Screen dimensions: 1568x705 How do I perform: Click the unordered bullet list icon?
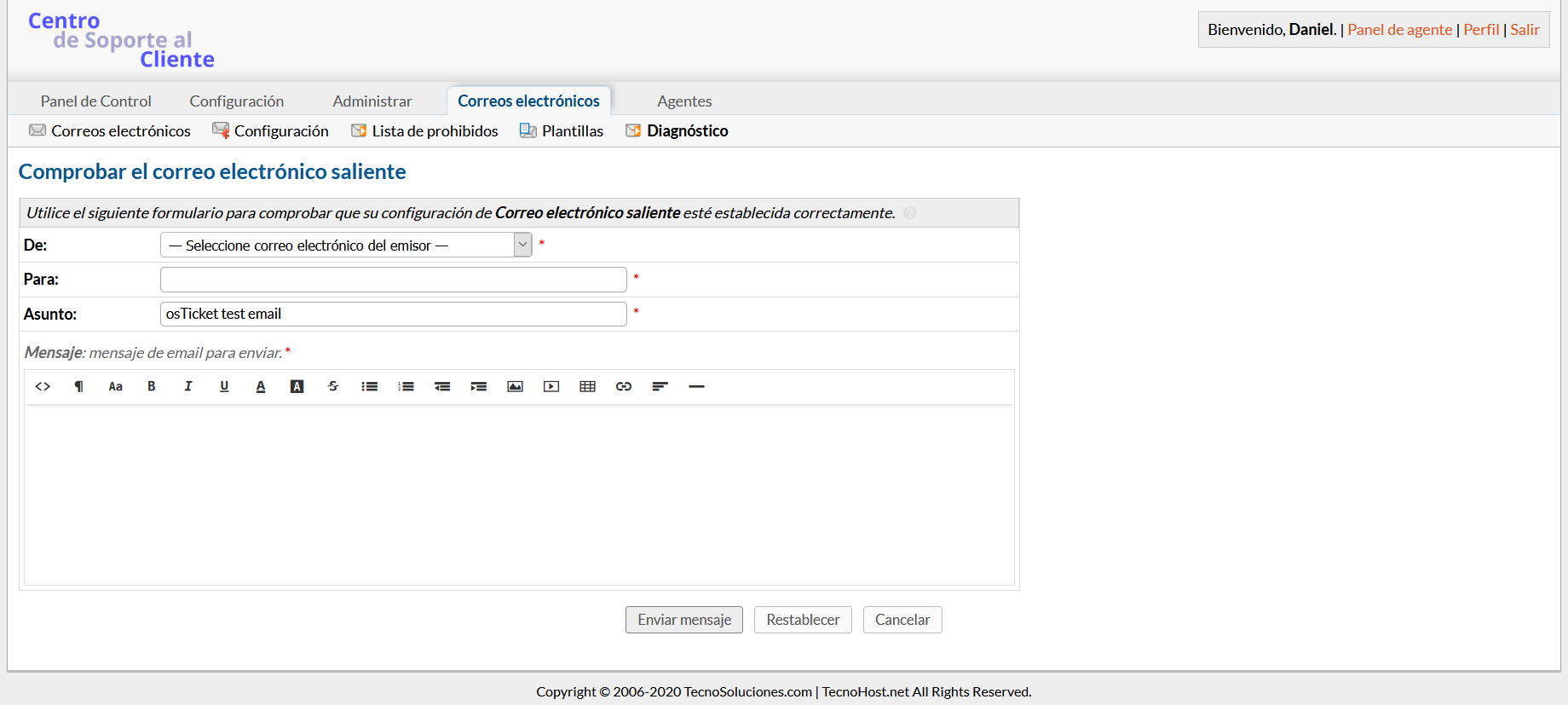click(369, 386)
